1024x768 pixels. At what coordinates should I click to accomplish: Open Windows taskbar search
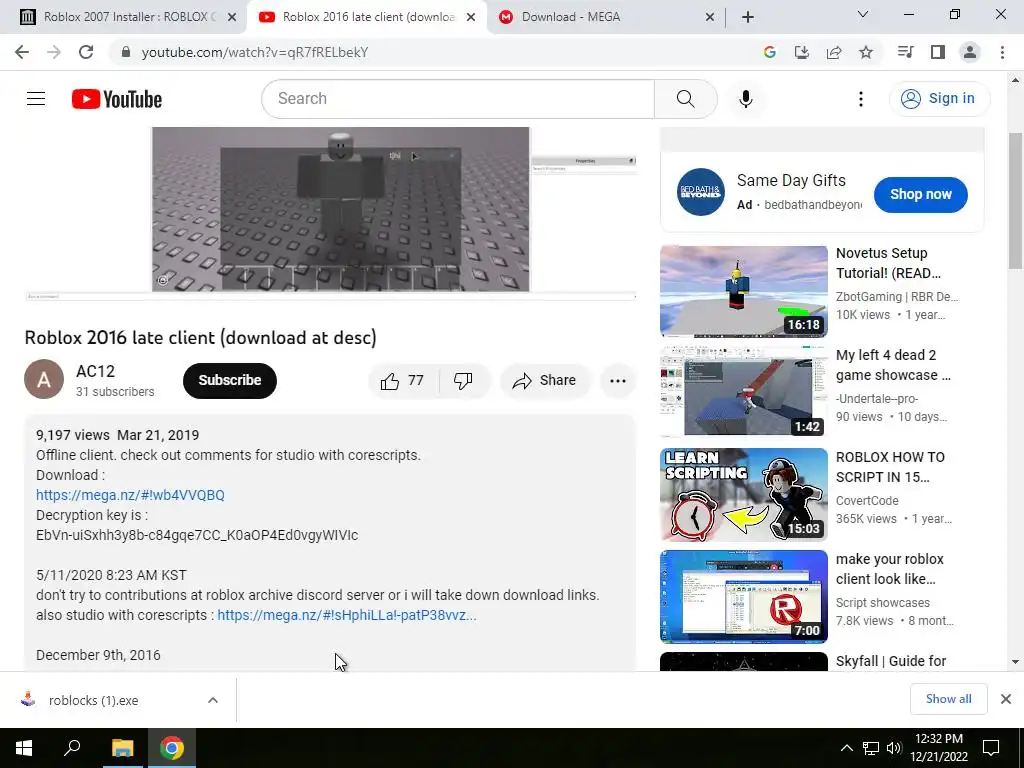[72, 748]
